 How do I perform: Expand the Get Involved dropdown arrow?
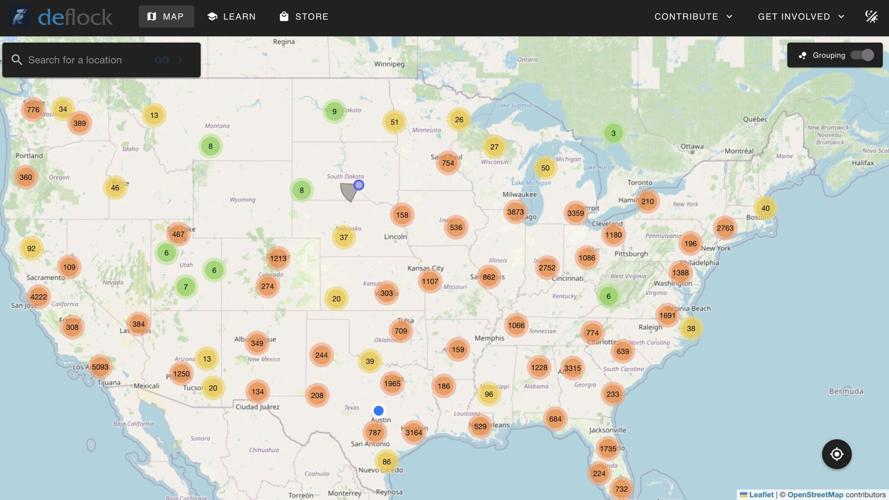click(x=841, y=16)
